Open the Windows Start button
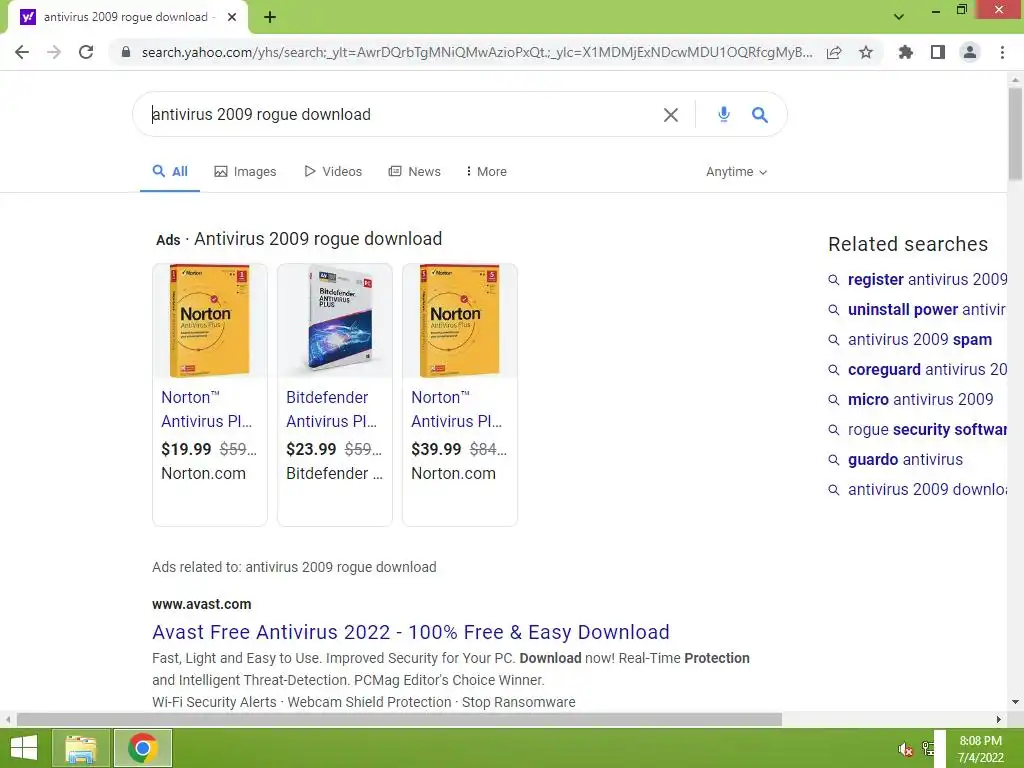The width and height of the screenshot is (1024, 768). point(24,748)
